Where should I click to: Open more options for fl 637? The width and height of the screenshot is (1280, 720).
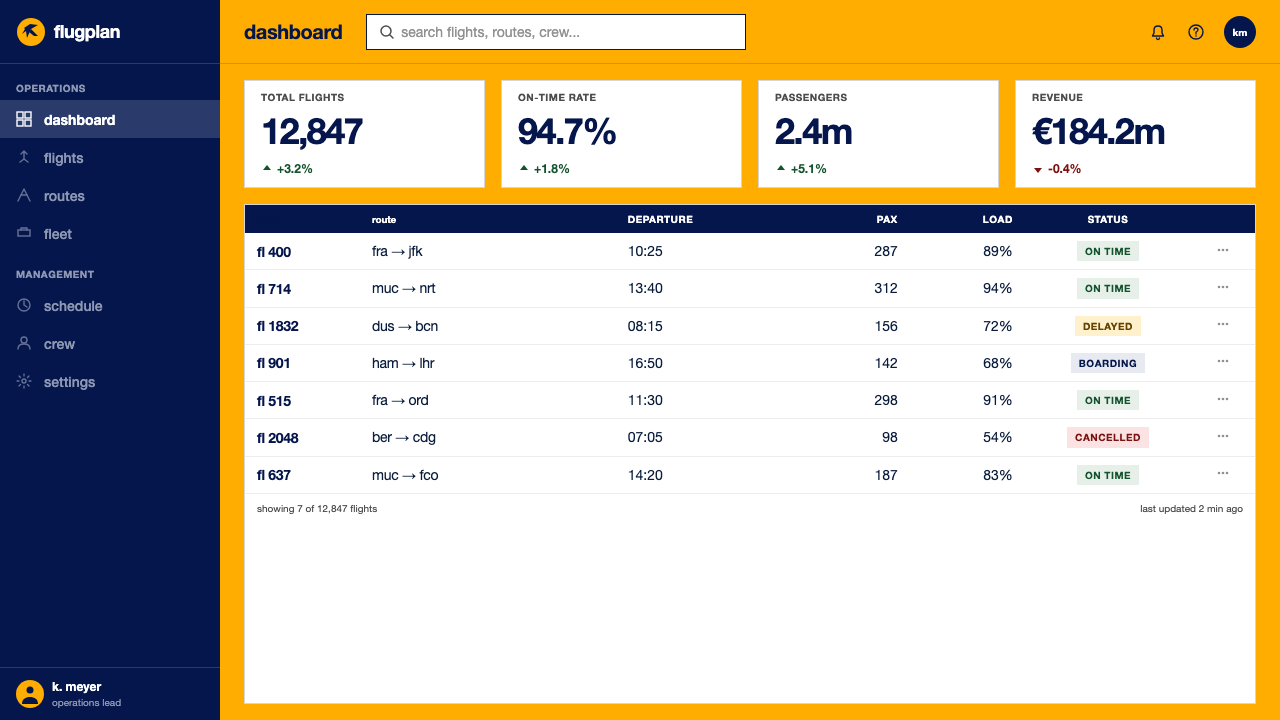[1223, 473]
